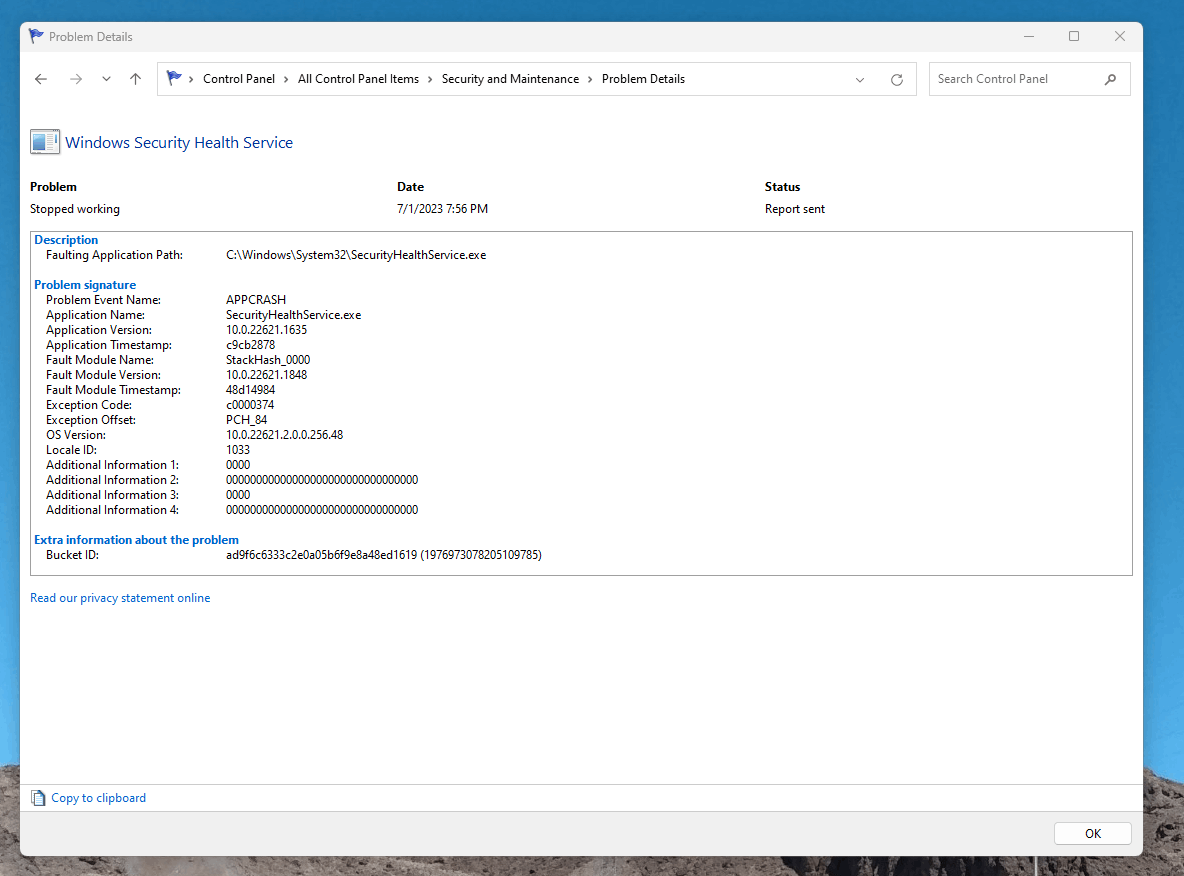
Task: Expand the address bar history dropdown
Action: click(x=859, y=79)
